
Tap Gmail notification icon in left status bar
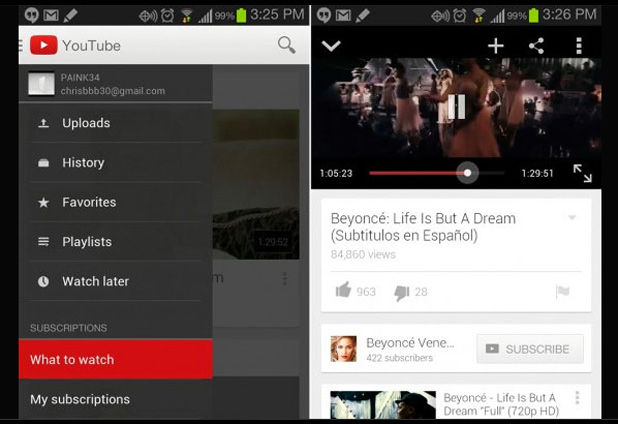51,16
